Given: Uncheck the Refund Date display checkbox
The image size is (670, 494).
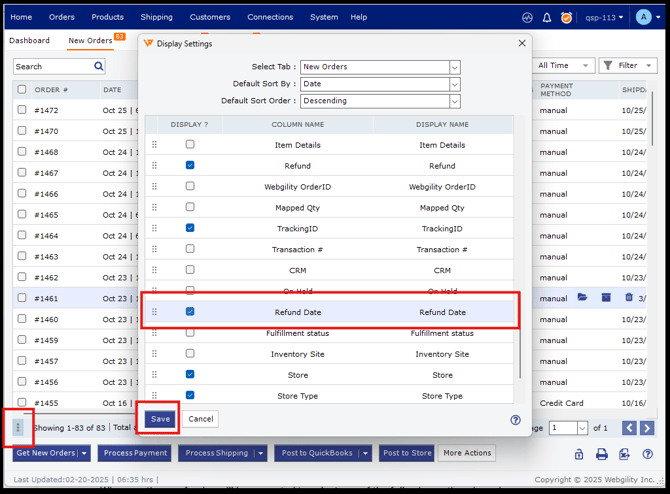Looking at the screenshot, I should [x=190, y=312].
